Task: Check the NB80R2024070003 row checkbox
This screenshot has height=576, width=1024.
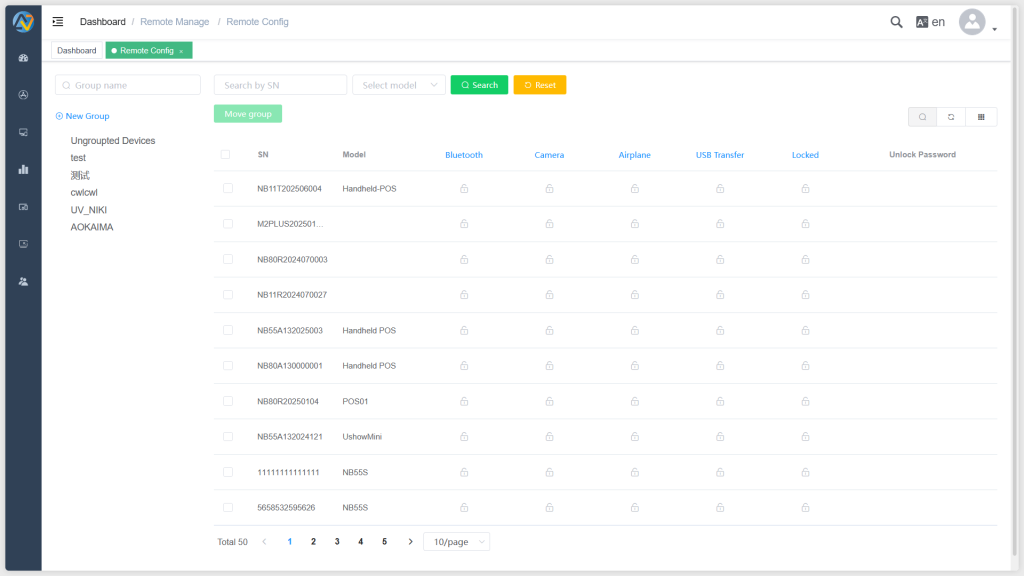Action: [x=228, y=259]
